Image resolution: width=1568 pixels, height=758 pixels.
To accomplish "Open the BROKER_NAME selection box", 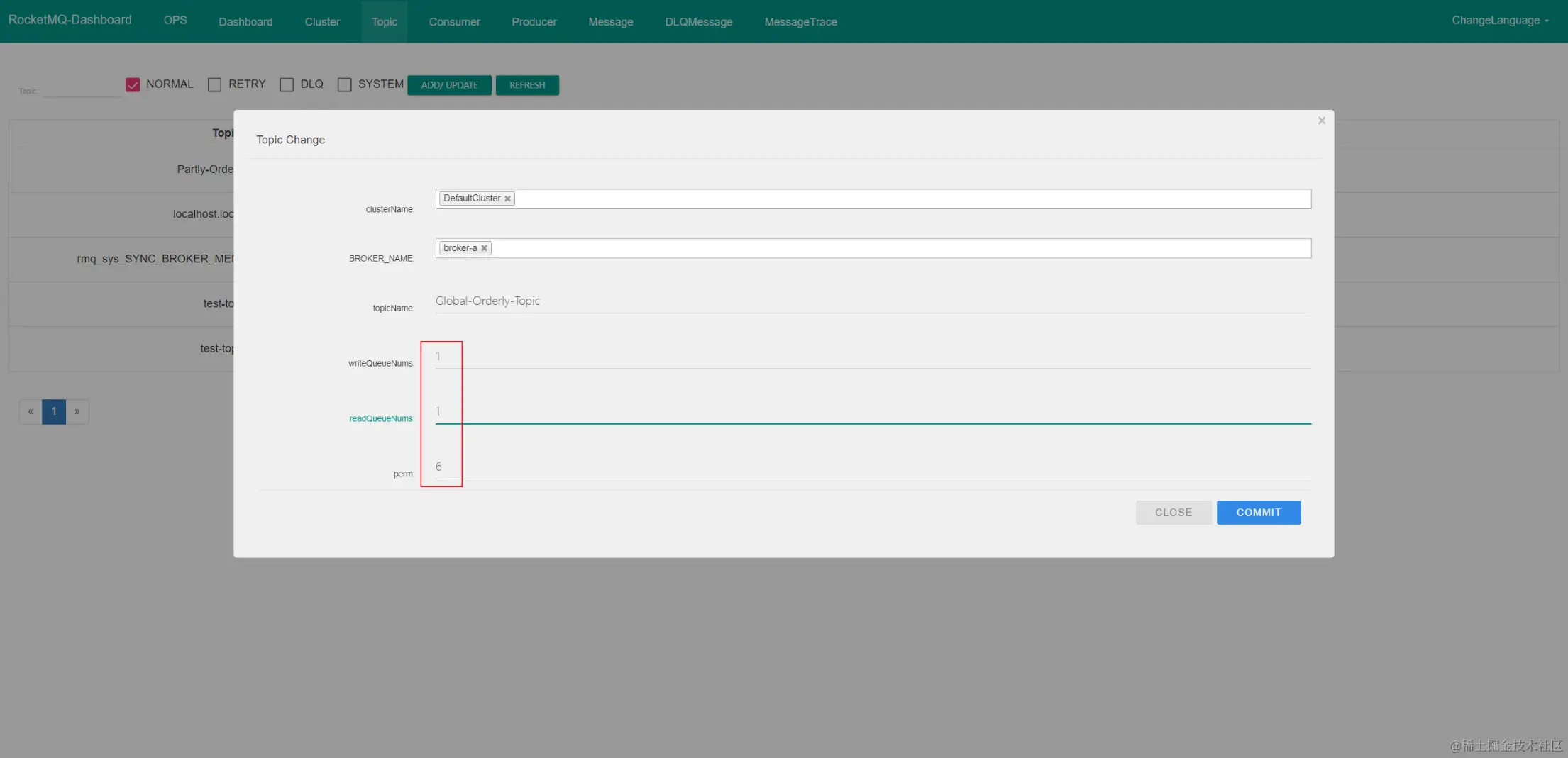I will pos(873,248).
